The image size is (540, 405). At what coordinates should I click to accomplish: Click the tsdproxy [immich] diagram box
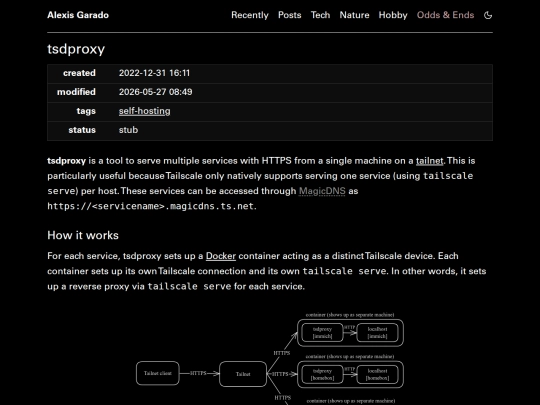322,333
